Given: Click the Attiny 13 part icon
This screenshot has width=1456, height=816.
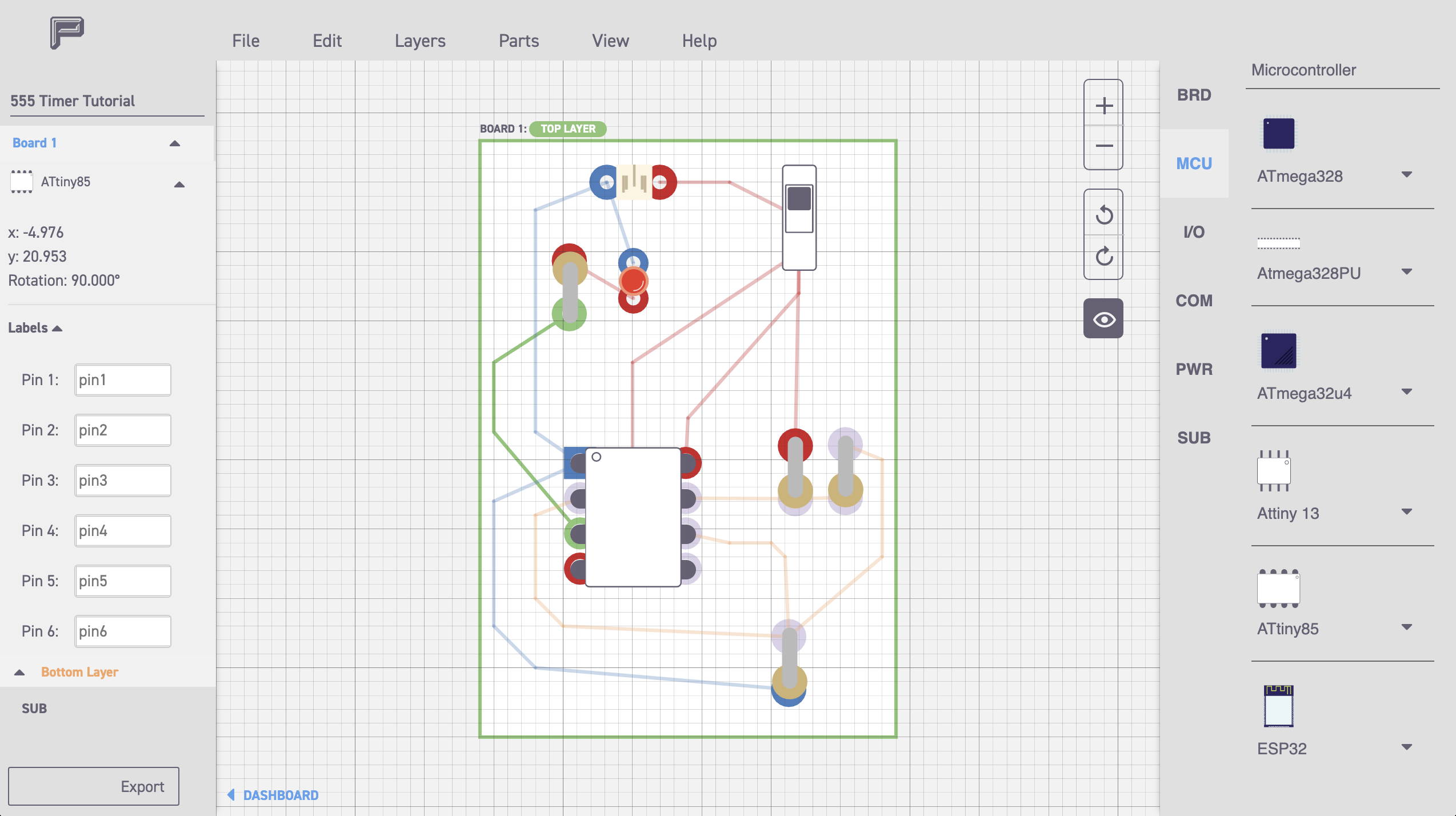Looking at the screenshot, I should click(1274, 471).
